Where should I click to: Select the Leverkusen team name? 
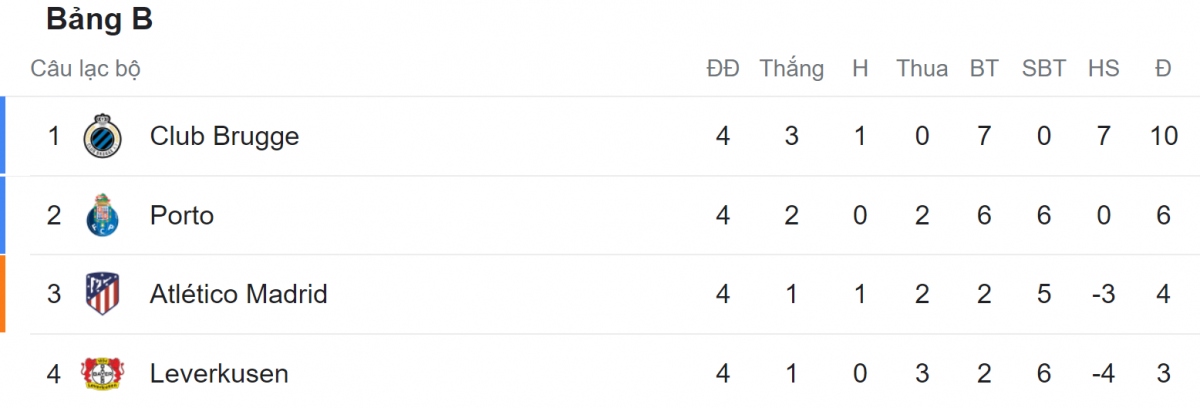pyautogui.click(x=219, y=374)
